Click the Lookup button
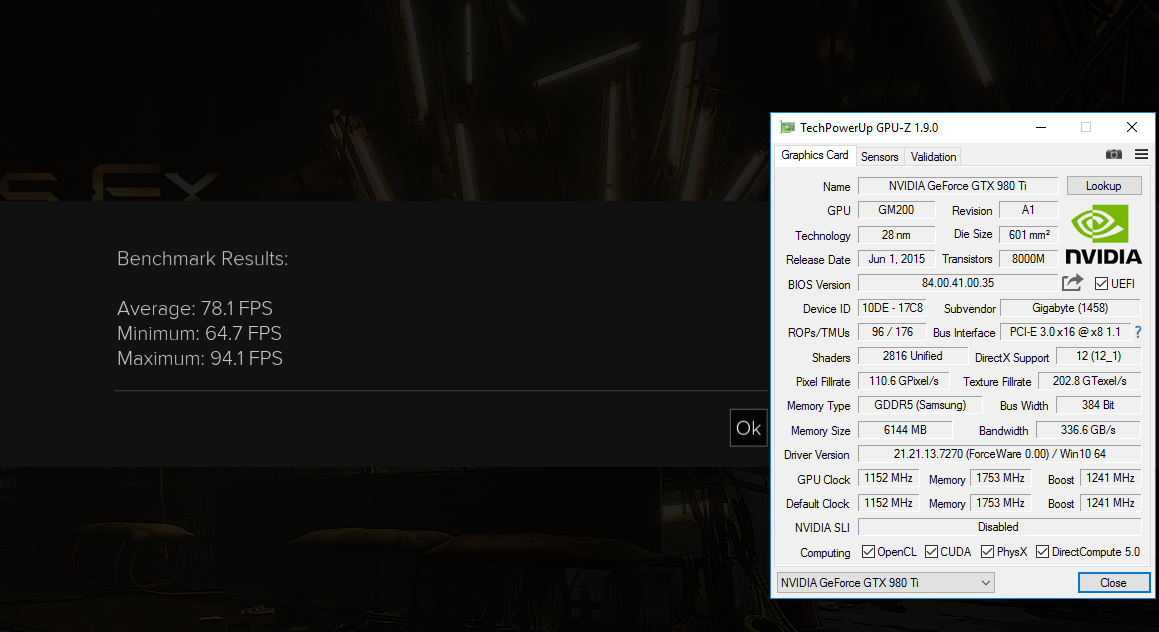1159x632 pixels. point(1104,186)
